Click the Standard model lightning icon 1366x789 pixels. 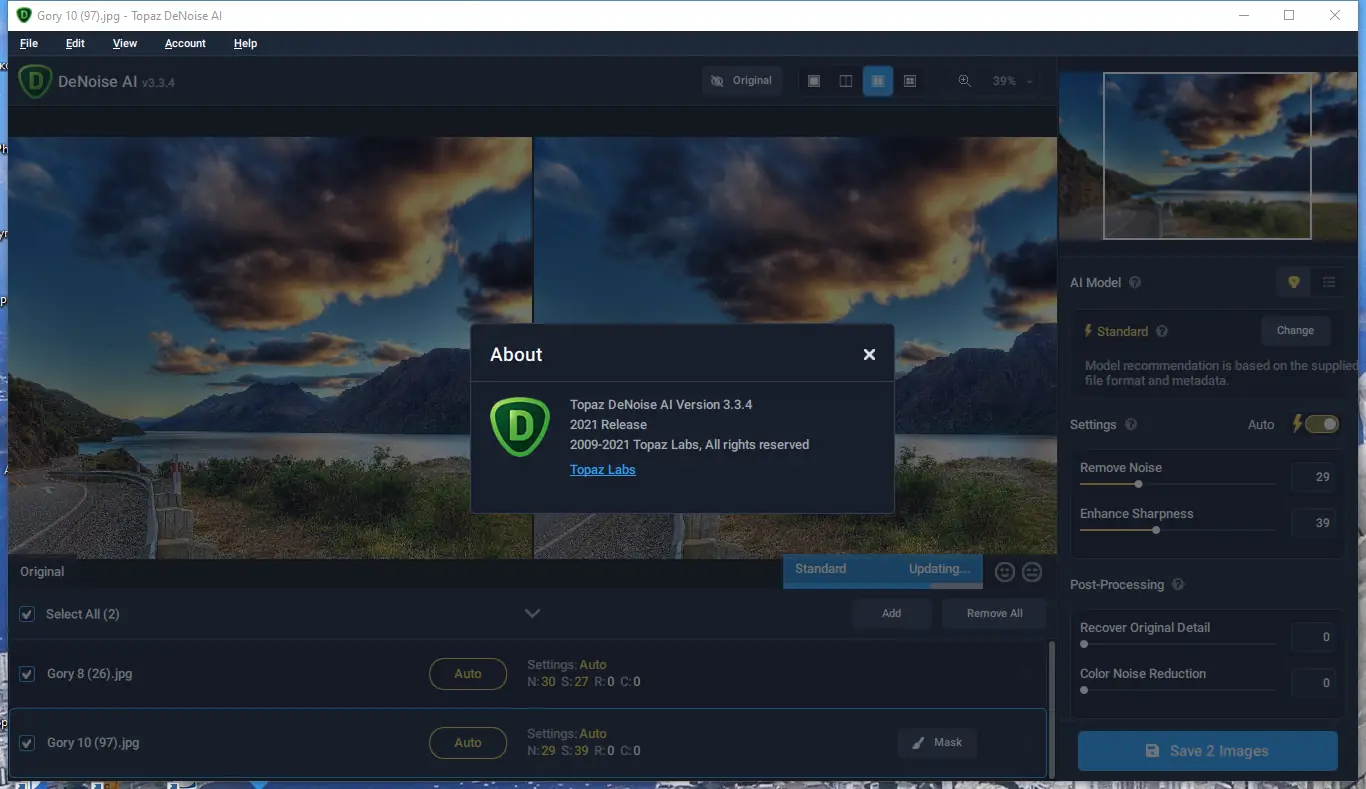click(x=1088, y=331)
